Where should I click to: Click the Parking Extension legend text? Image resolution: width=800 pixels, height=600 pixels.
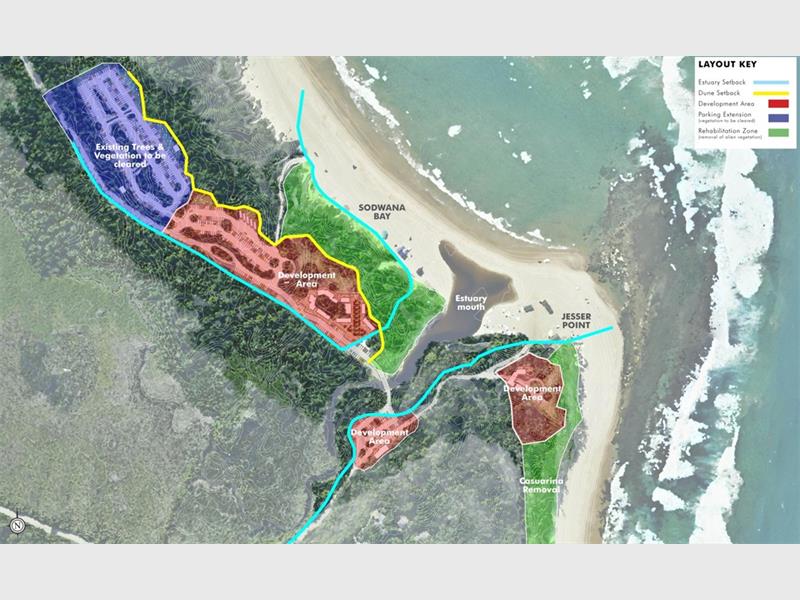click(725, 115)
